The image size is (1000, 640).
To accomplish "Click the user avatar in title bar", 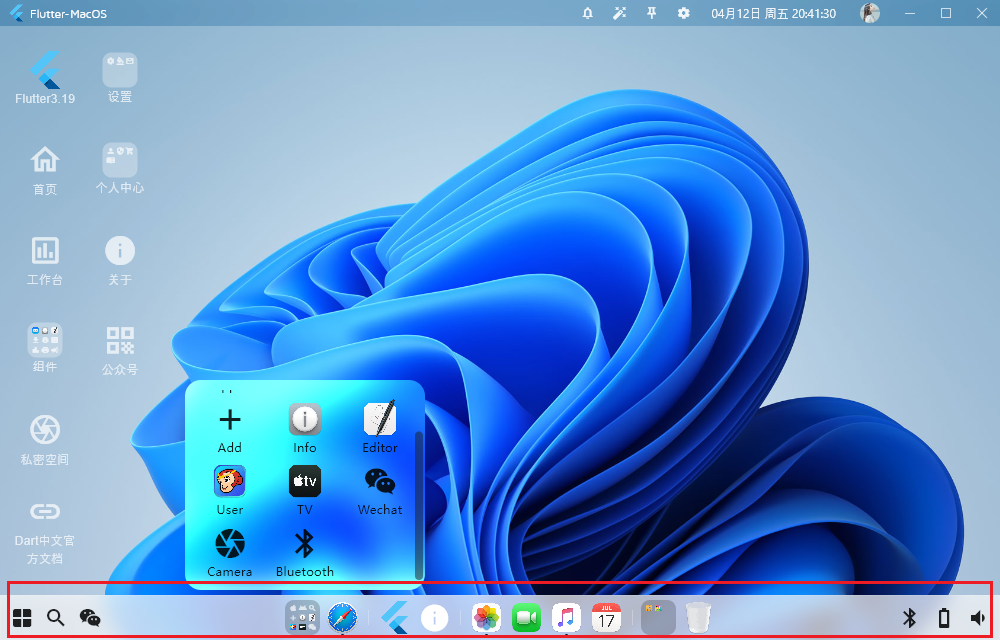I will pos(870,13).
